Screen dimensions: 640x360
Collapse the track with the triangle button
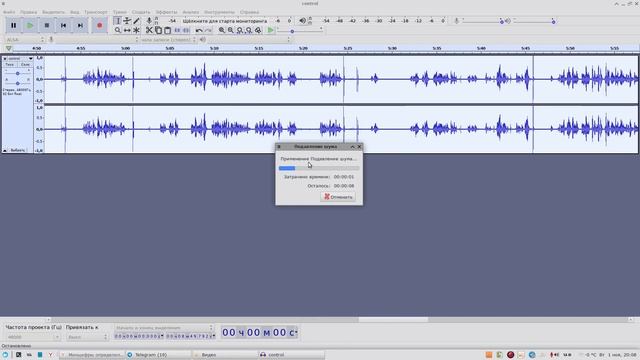pyautogui.click(x=5, y=150)
